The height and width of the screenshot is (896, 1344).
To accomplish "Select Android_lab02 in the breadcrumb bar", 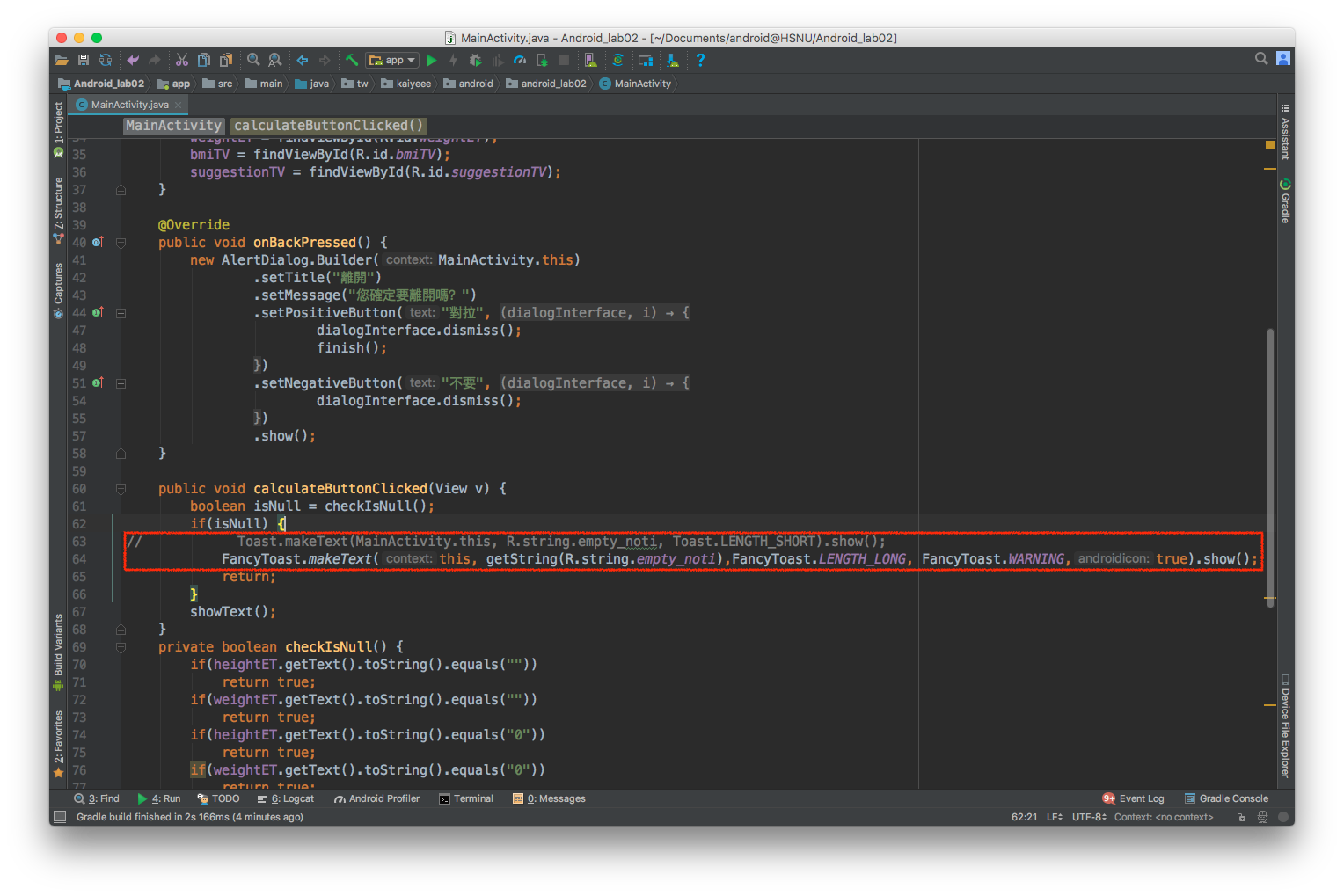I will tap(100, 84).
